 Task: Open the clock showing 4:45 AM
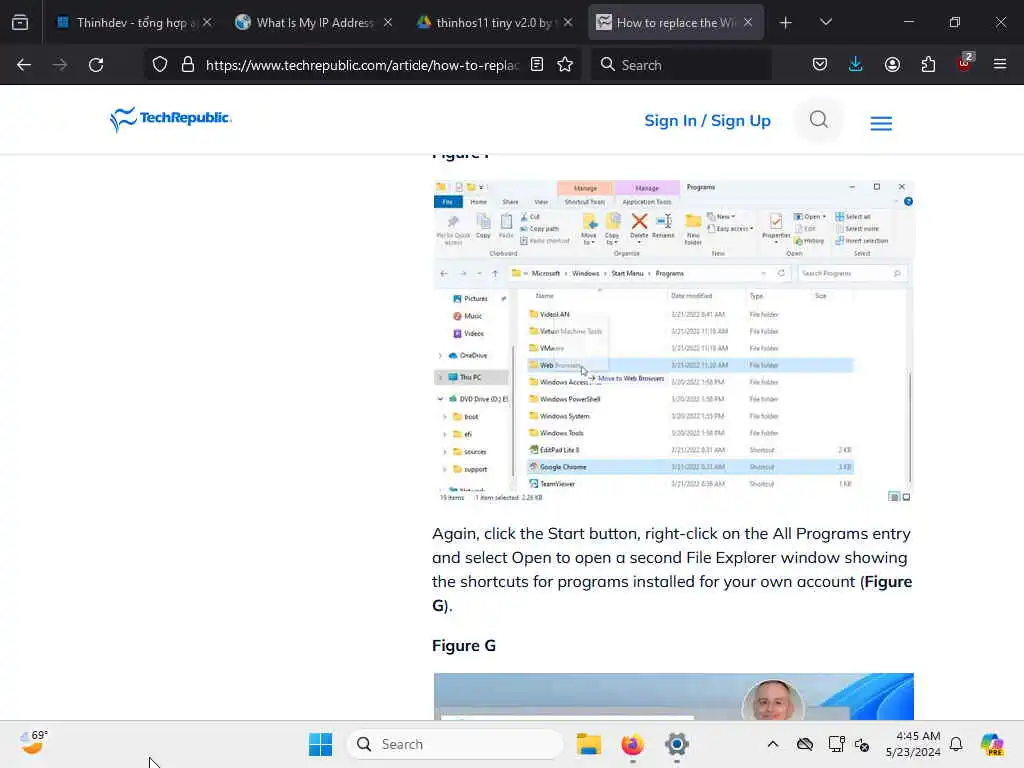(913, 744)
